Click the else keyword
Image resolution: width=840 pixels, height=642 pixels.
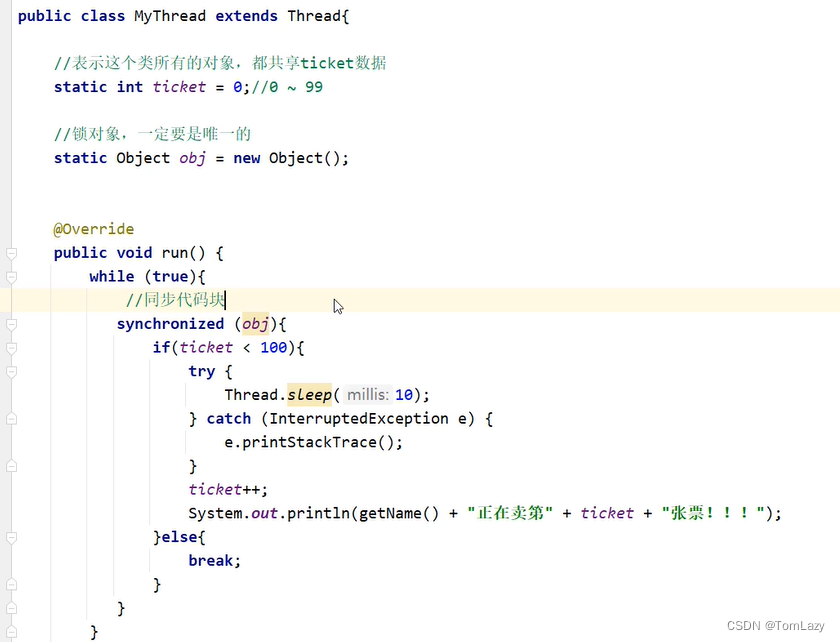[x=179, y=537]
